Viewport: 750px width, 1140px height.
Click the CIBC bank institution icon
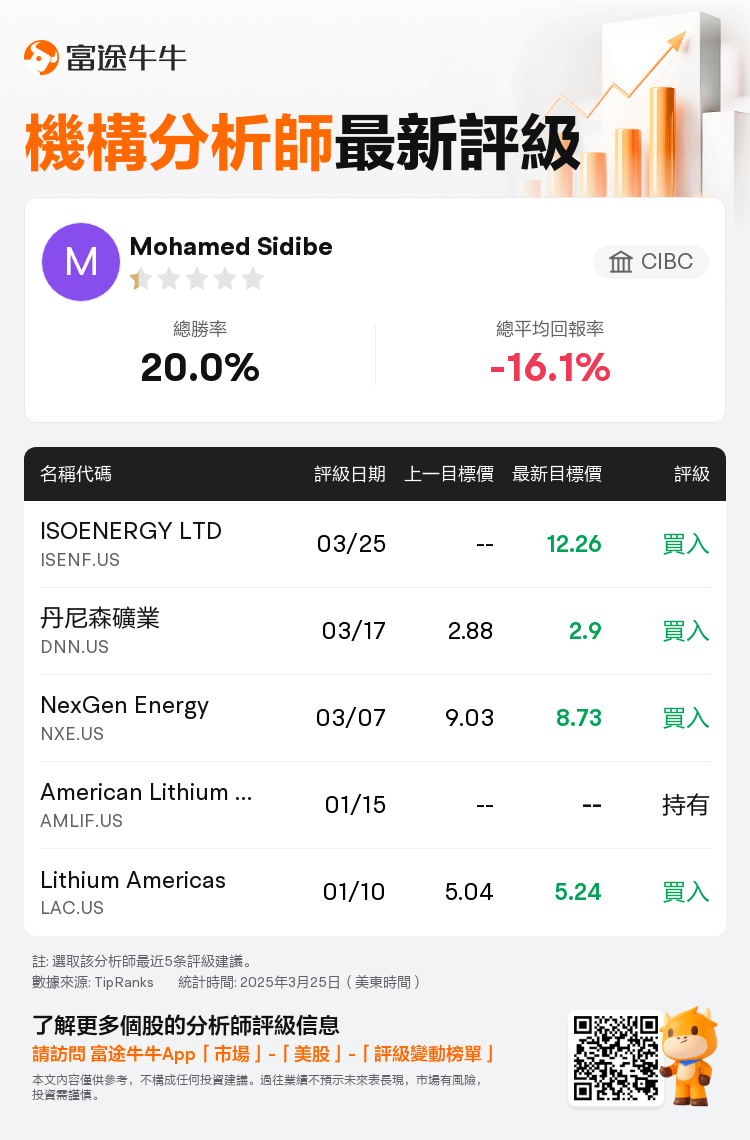[x=621, y=262]
